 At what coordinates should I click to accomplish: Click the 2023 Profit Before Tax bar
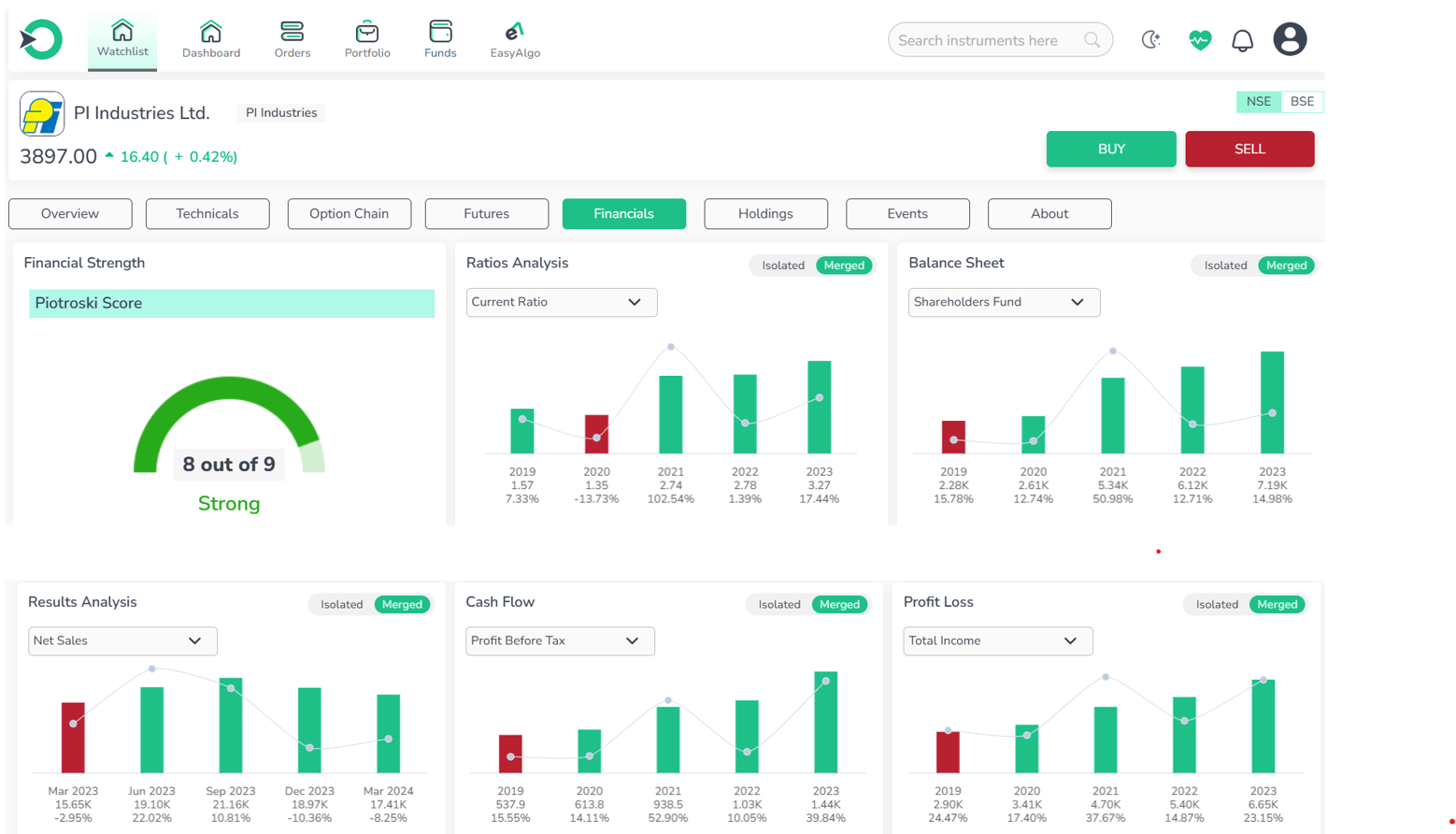(825, 722)
